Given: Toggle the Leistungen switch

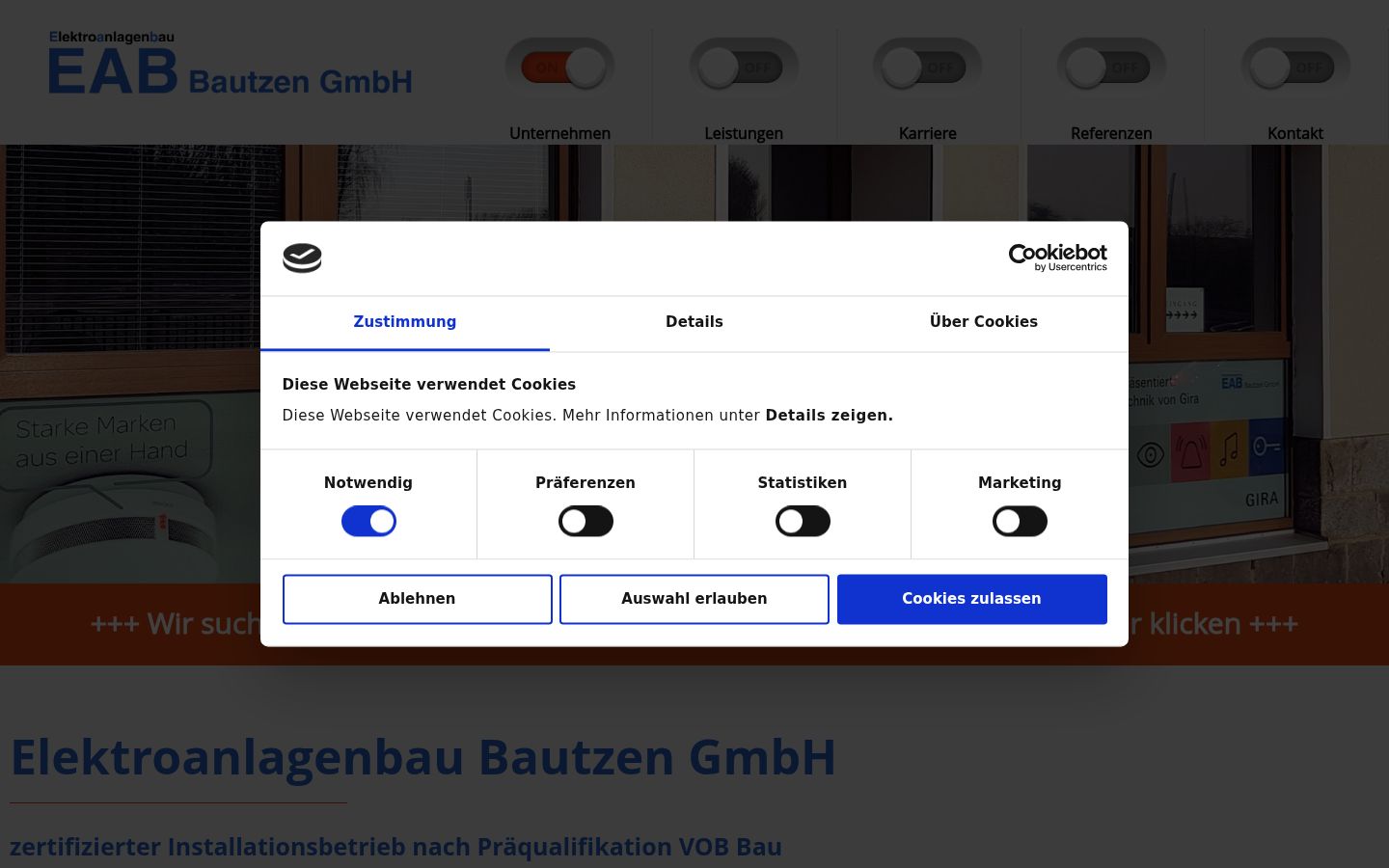Looking at the screenshot, I should [744, 68].
